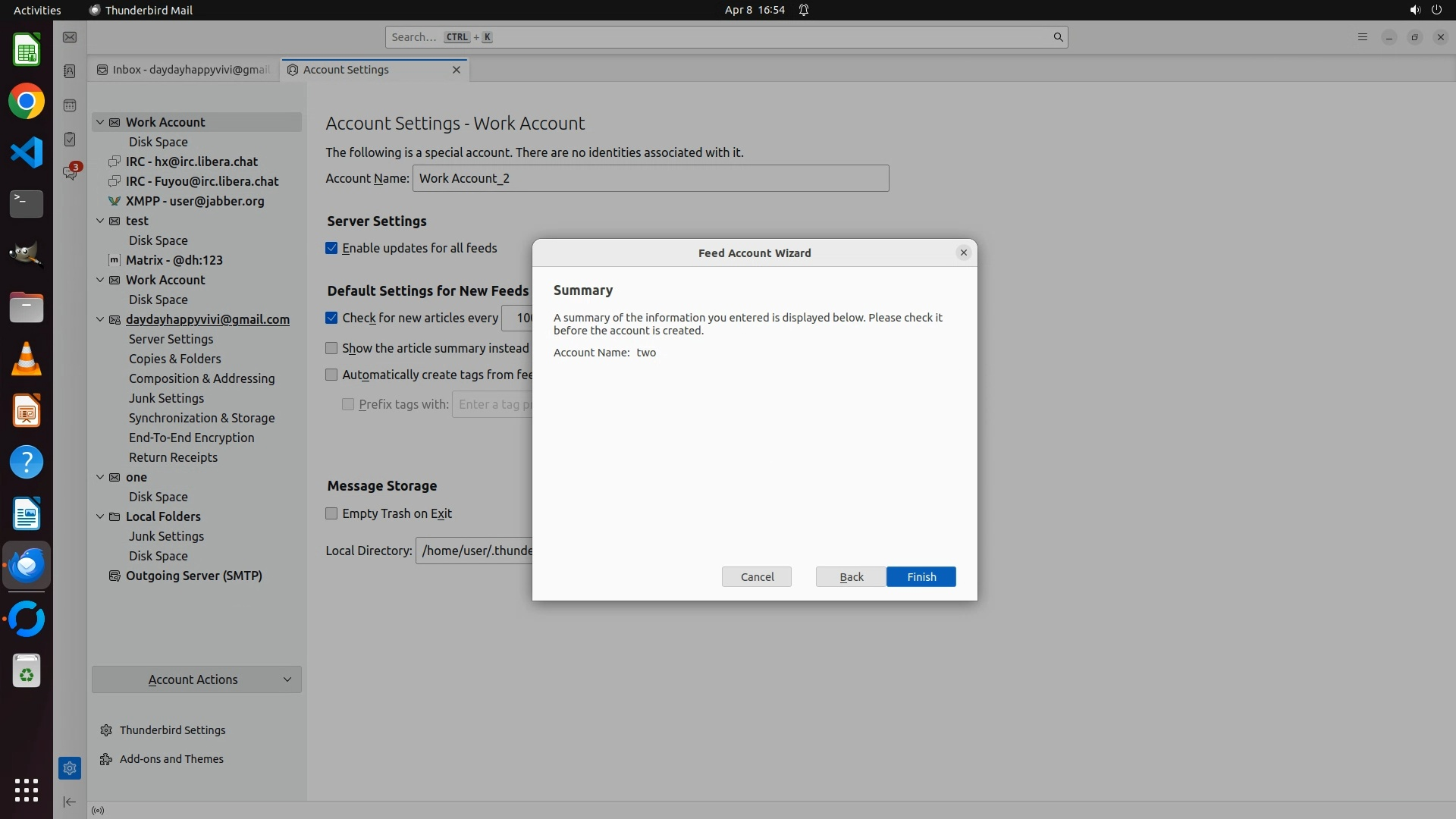The height and width of the screenshot is (819, 1456).
Task: Enable Empty Trash on Exit
Action: 331,513
